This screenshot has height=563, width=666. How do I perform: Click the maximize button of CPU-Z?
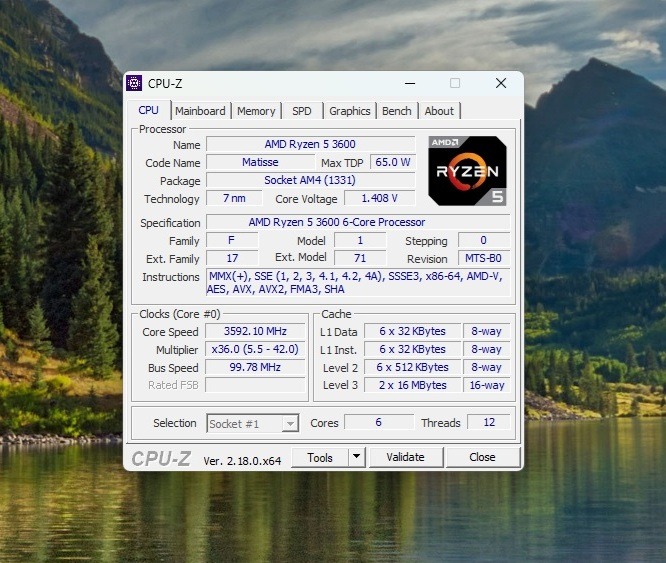(x=455, y=83)
